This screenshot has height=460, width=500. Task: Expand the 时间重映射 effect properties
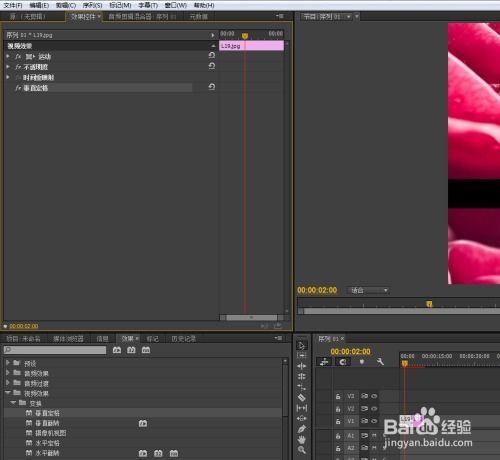[x=8, y=77]
